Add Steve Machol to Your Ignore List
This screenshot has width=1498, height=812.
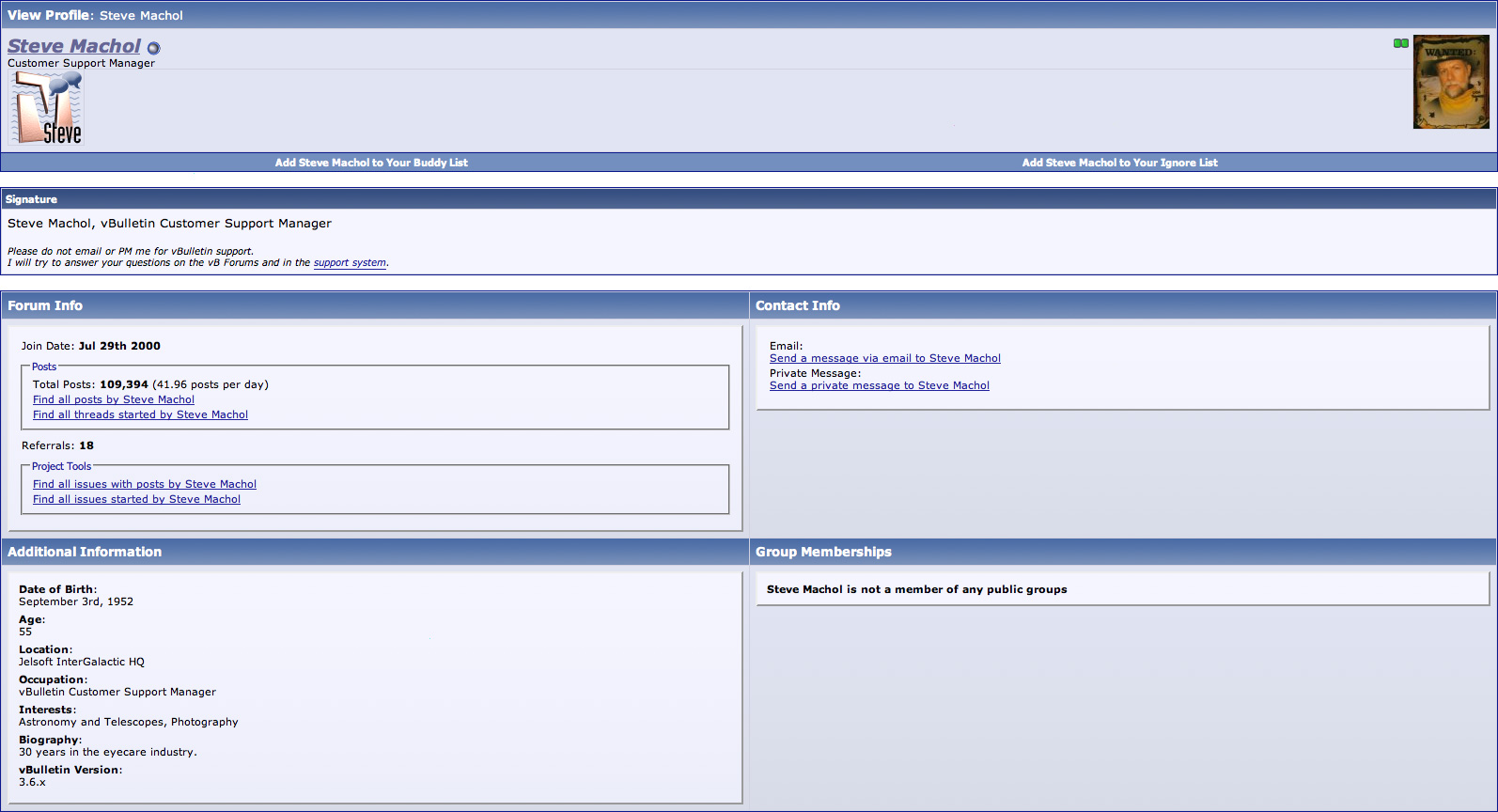[x=1119, y=163]
